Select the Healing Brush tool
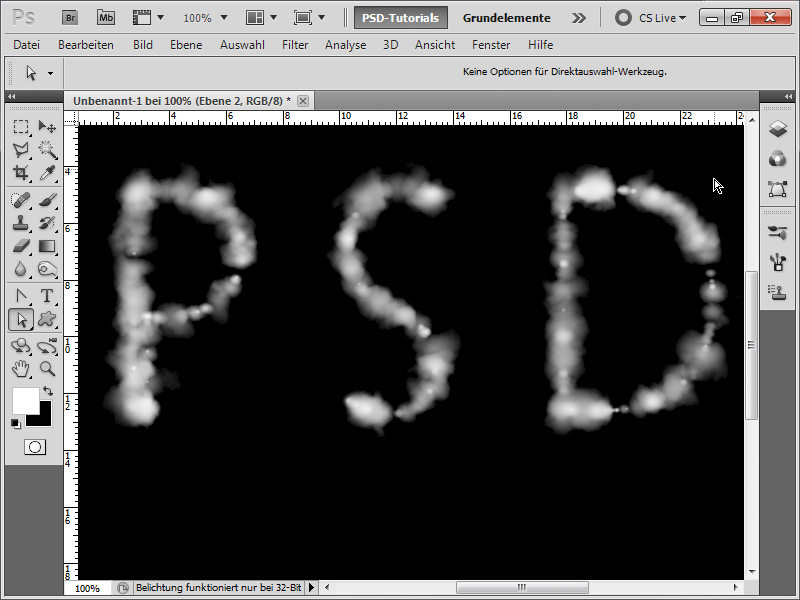 (21, 199)
